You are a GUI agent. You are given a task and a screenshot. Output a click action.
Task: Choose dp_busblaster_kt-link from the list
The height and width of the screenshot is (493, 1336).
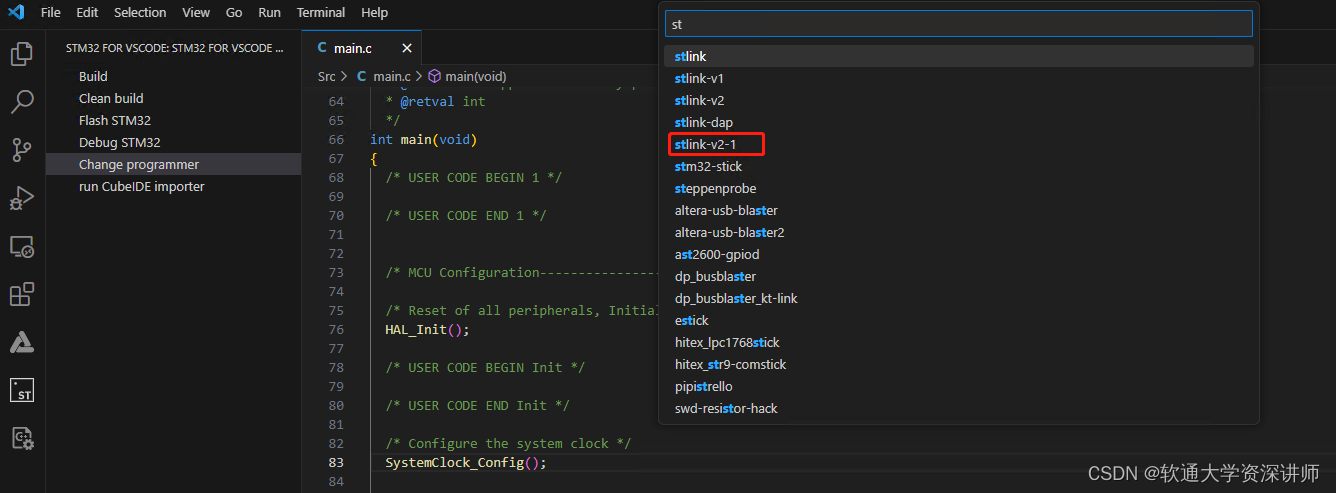click(x=959, y=298)
